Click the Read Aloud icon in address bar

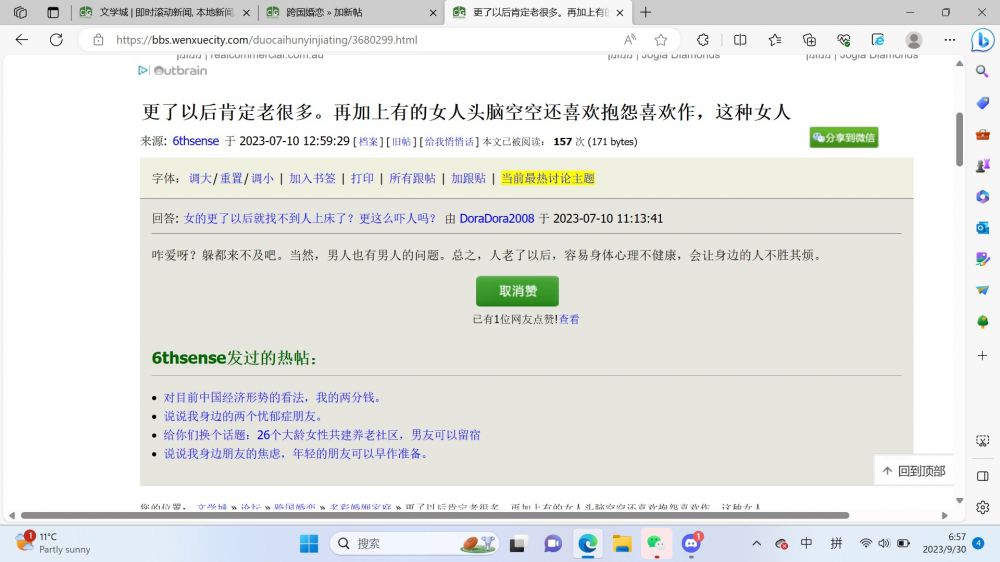pos(630,40)
